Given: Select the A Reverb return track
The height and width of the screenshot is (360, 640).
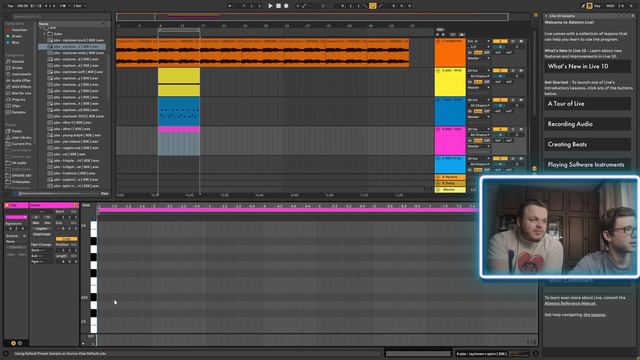Looking at the screenshot, I should pyautogui.click(x=450, y=177).
